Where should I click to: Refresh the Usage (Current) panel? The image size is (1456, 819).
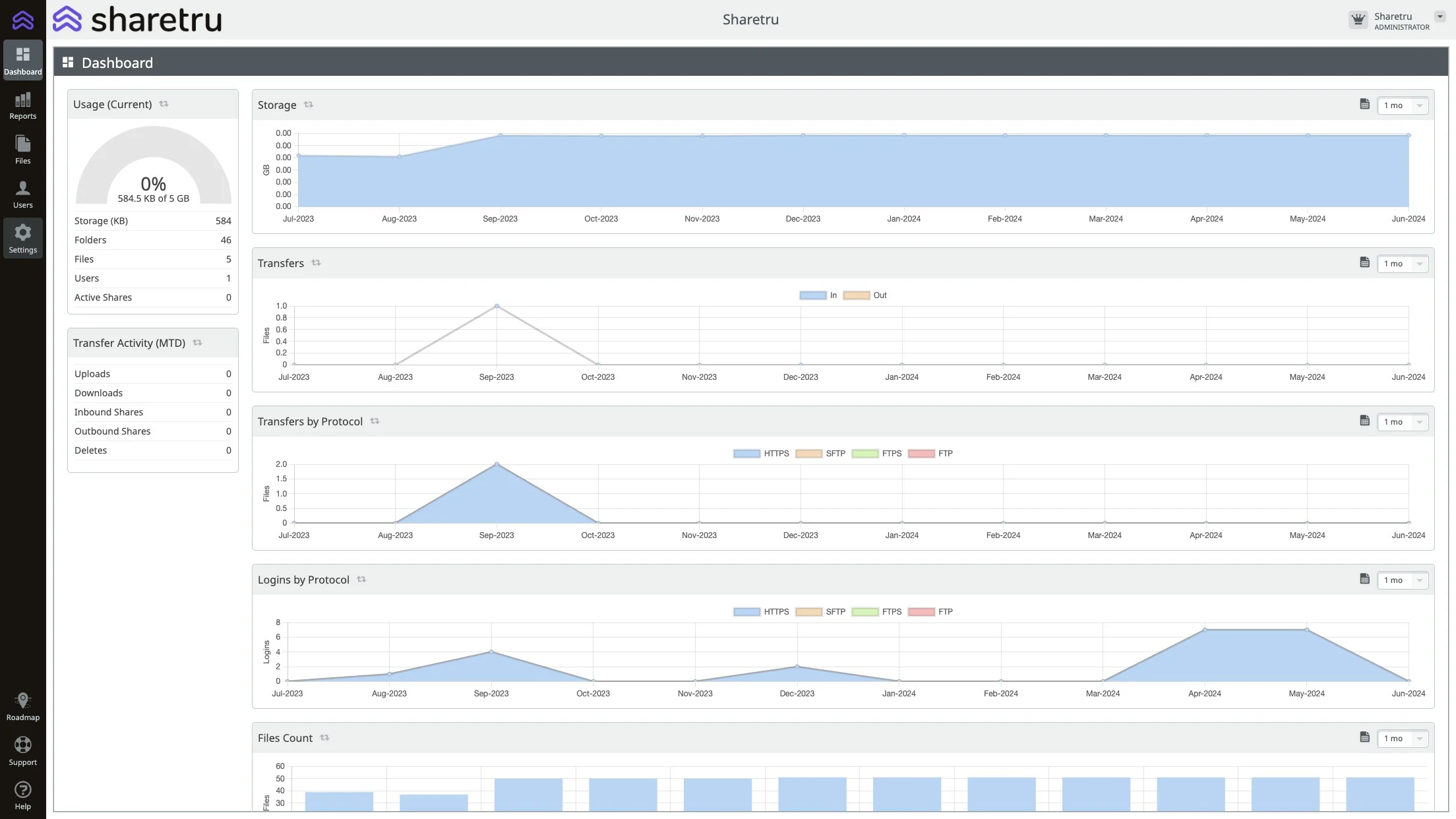pyautogui.click(x=164, y=104)
